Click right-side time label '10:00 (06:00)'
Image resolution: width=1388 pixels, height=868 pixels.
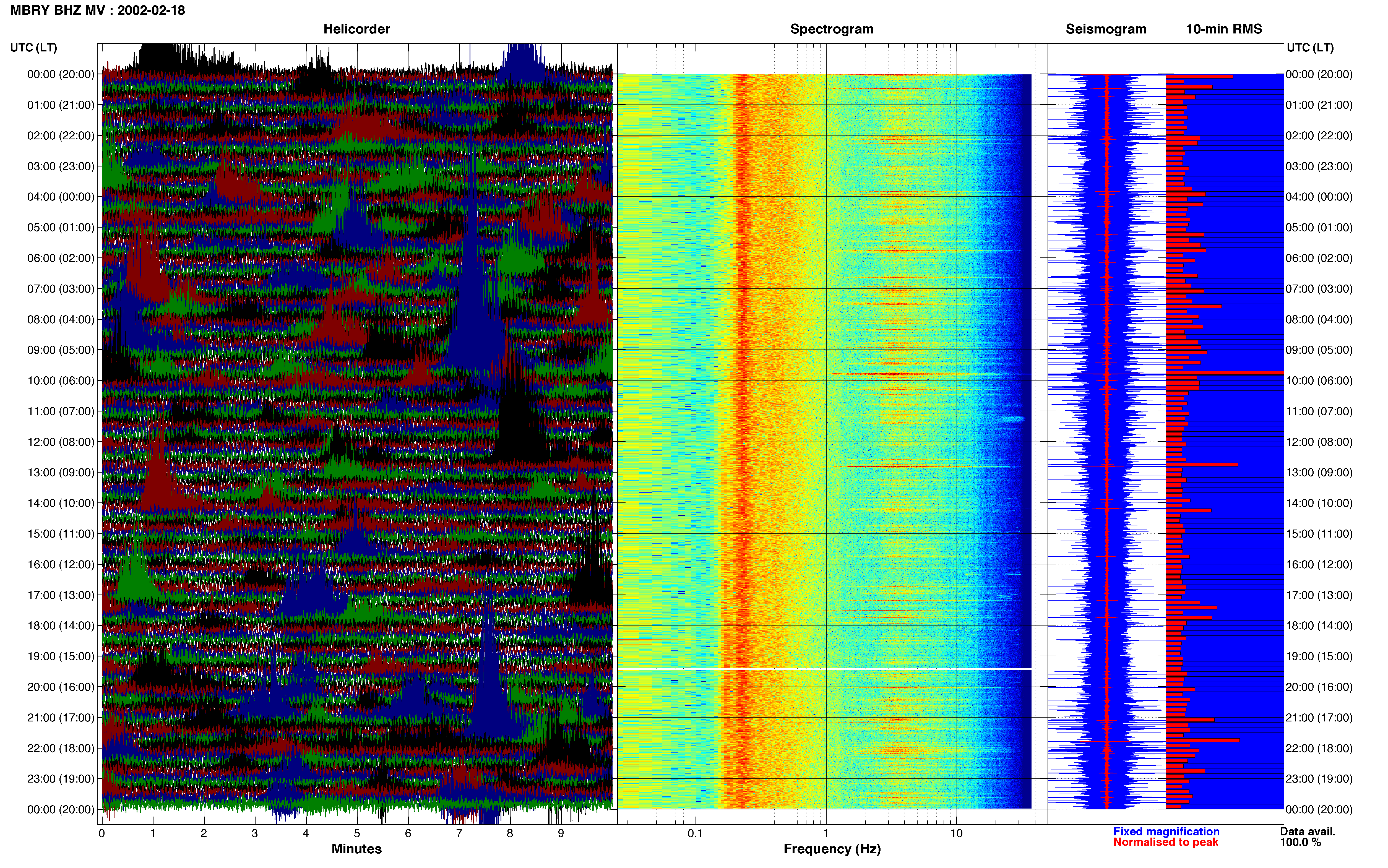pyautogui.click(x=1319, y=380)
